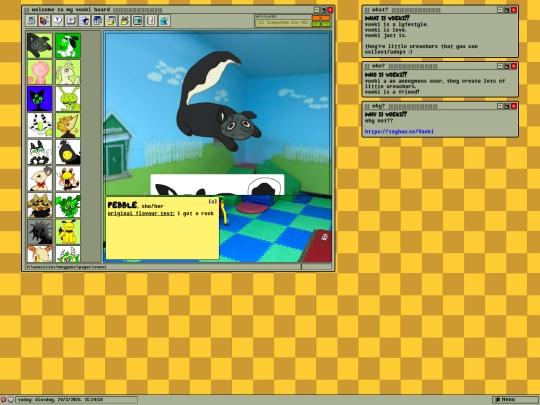Click the documents-with-cursor toolbar icon
Viewport: 540px width, 405px height.
pos(84,21)
